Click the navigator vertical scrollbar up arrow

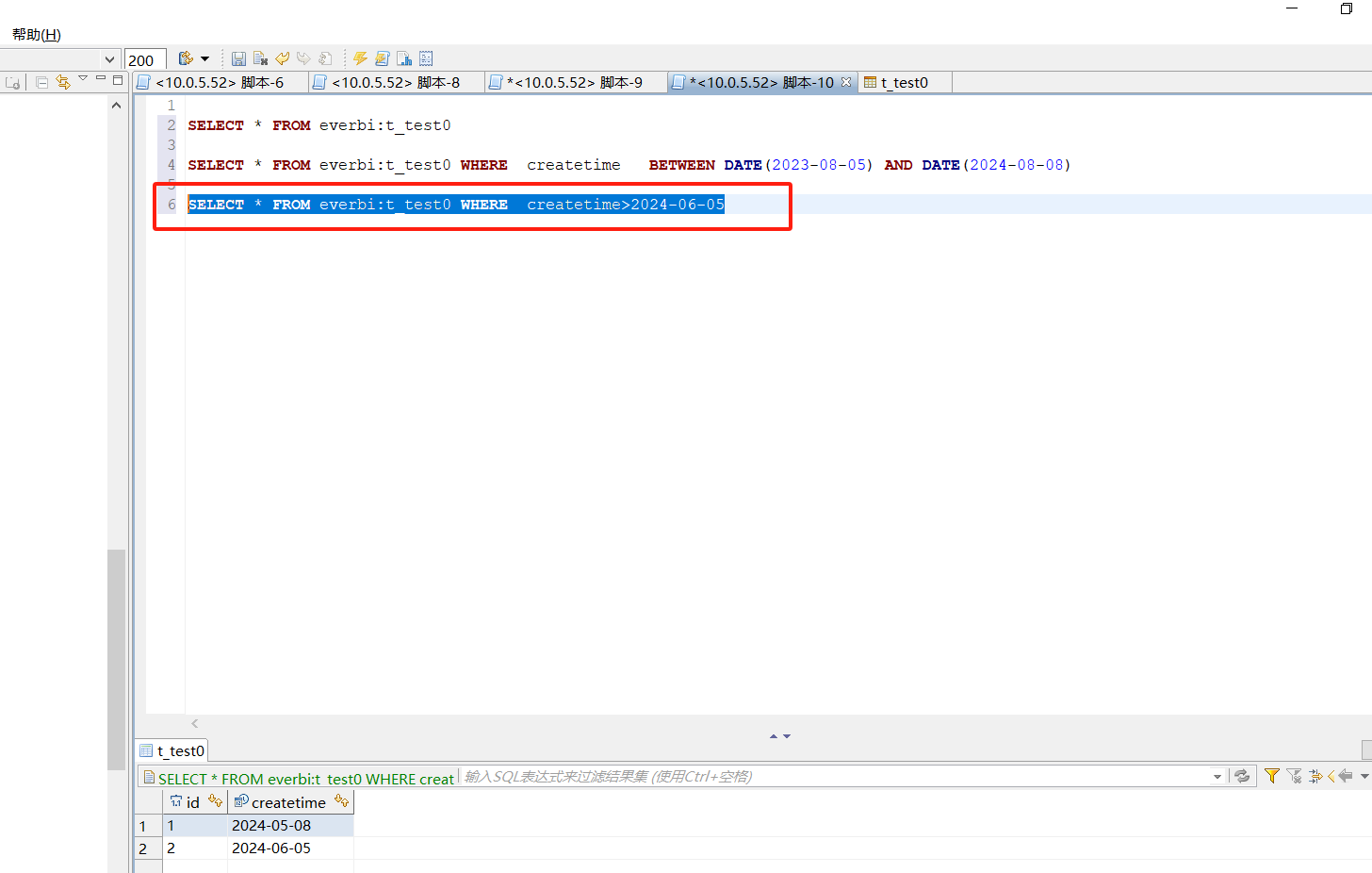pos(116,106)
